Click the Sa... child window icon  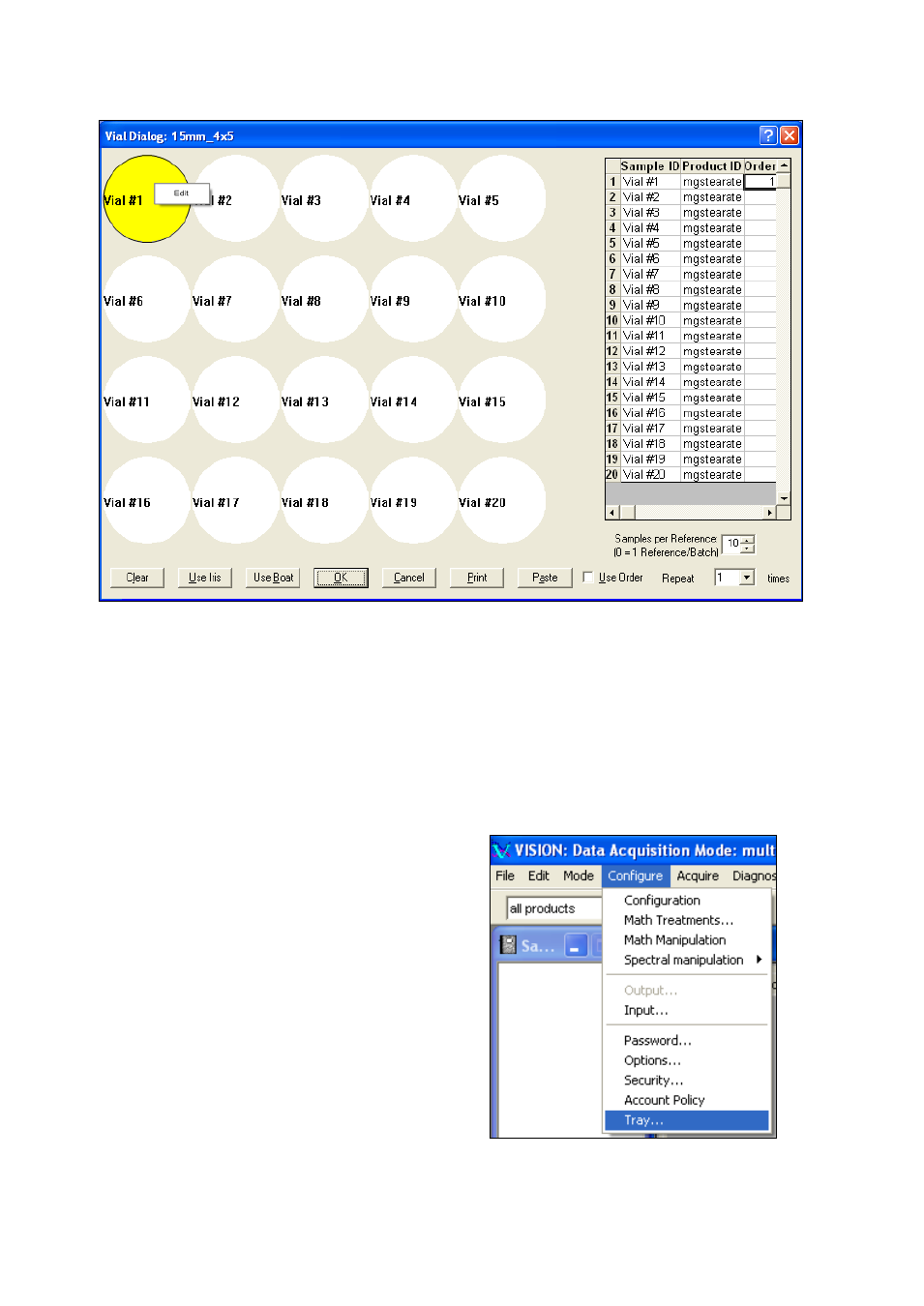[508, 945]
